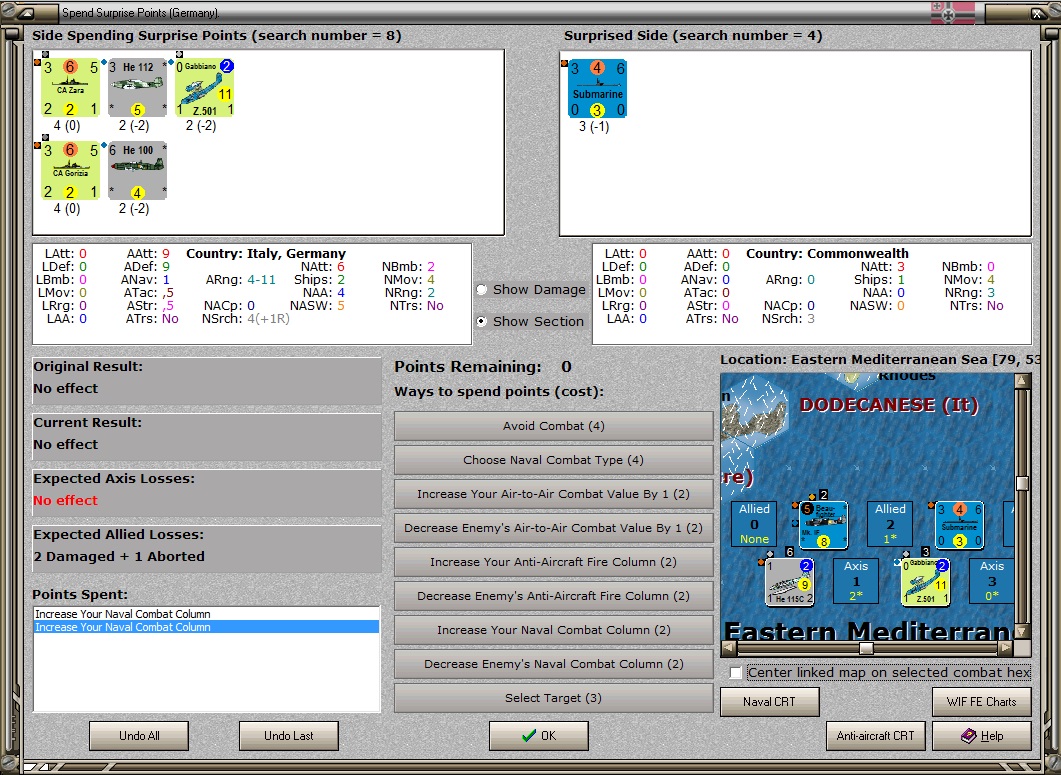Confirm with the OK button
Screen dimensions: 1061x775
coord(539,736)
